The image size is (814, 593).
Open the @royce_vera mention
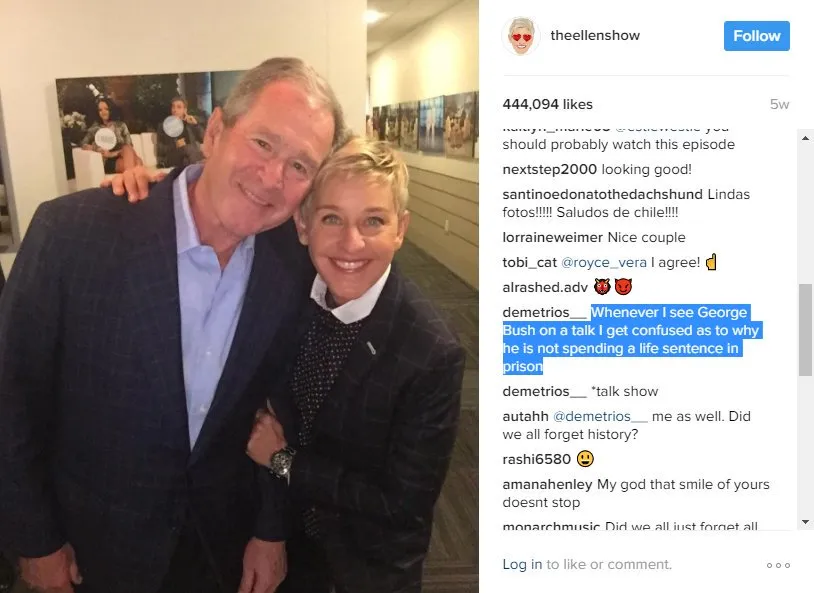click(x=604, y=263)
